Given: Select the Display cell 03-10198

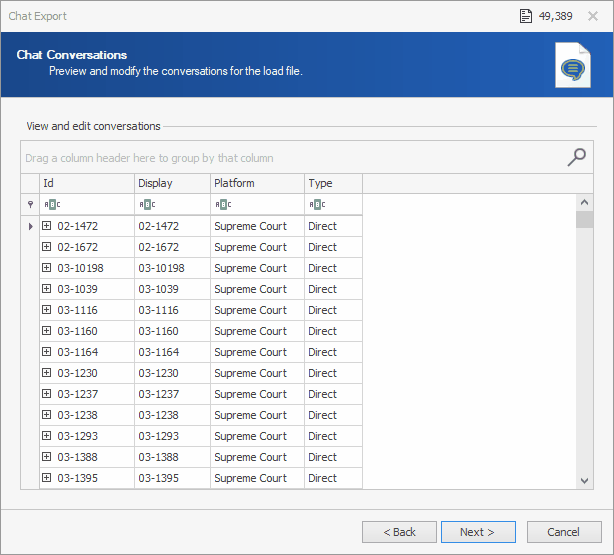Looking at the screenshot, I should point(172,268).
